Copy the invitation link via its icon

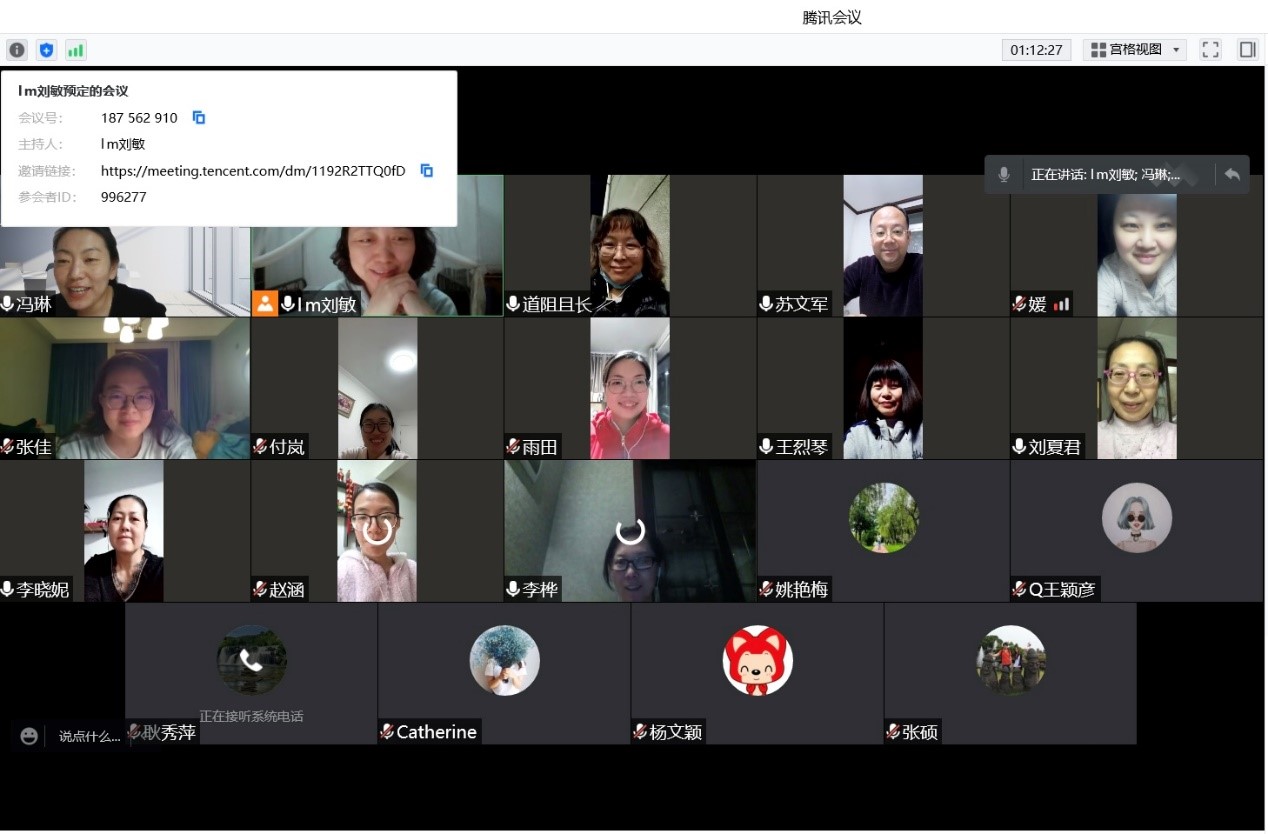[426, 171]
